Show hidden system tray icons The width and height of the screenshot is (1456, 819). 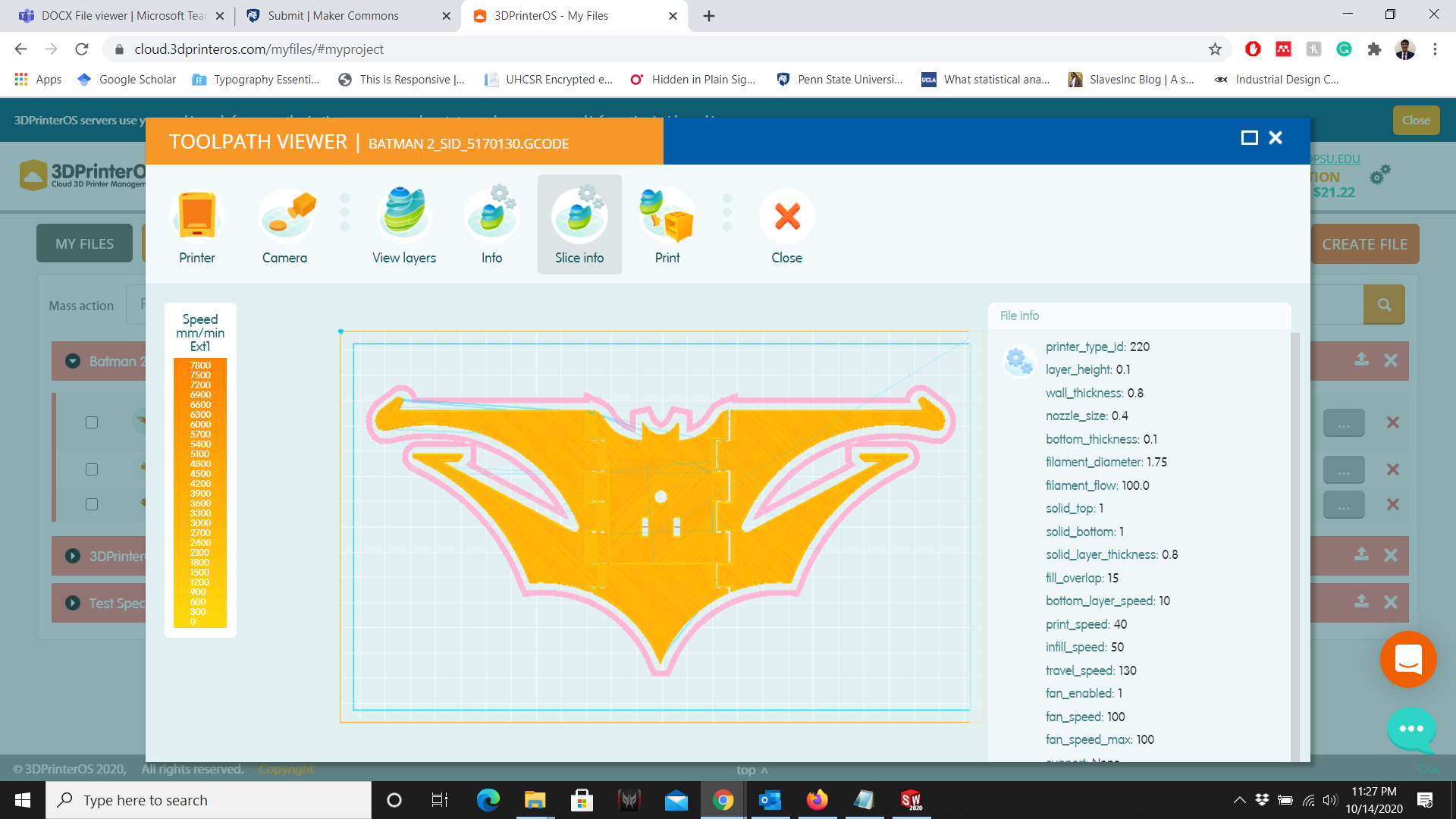click(1239, 800)
